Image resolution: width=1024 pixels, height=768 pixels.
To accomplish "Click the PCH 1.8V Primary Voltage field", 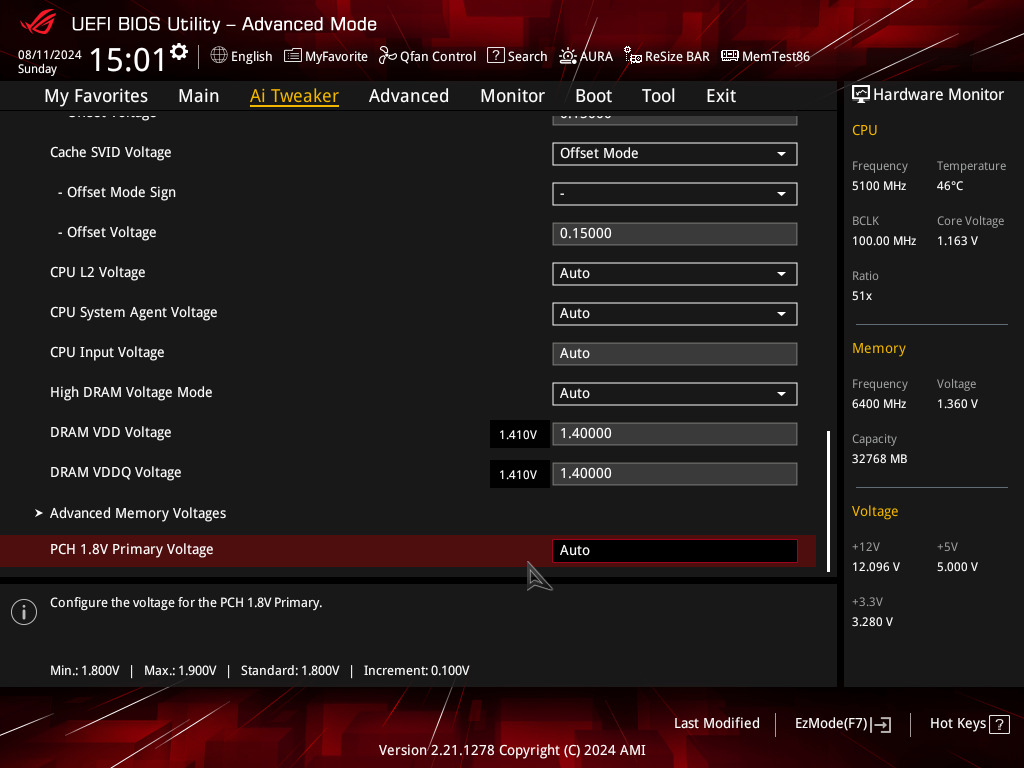I will click(x=675, y=551).
